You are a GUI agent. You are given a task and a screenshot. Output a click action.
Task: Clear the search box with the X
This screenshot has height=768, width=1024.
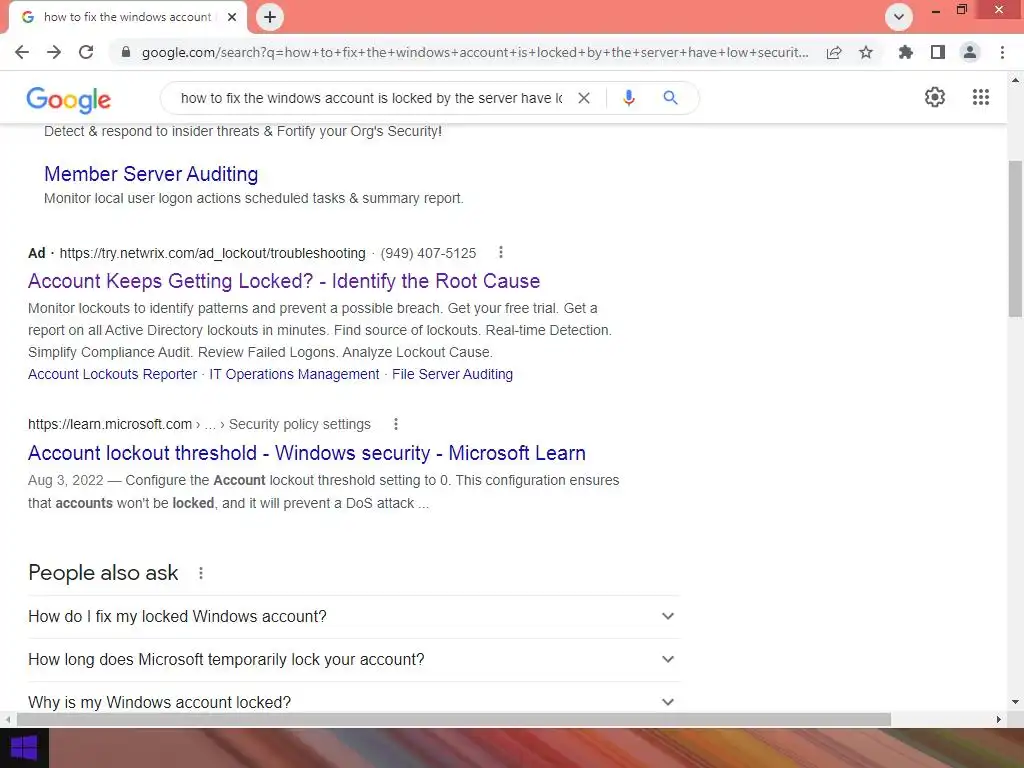point(584,98)
